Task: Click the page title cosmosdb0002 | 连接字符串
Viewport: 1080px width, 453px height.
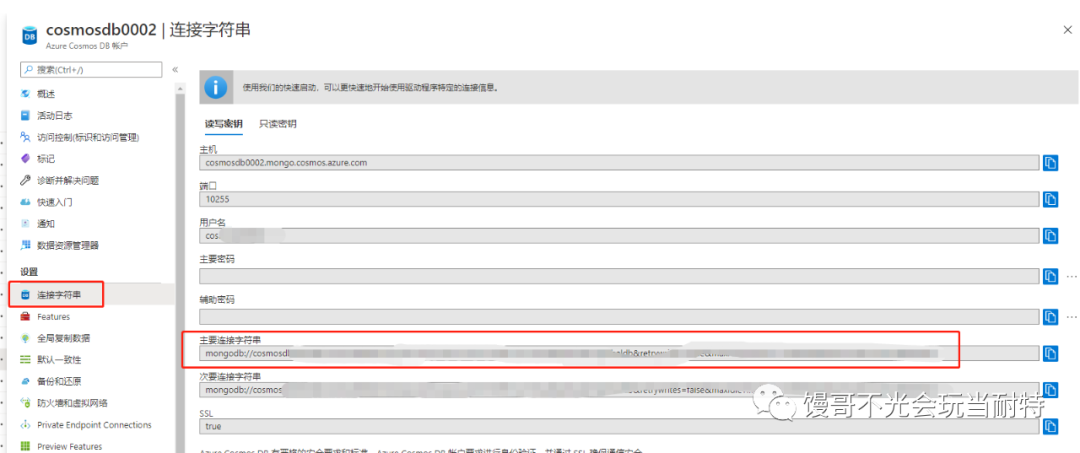Action: coord(148,30)
